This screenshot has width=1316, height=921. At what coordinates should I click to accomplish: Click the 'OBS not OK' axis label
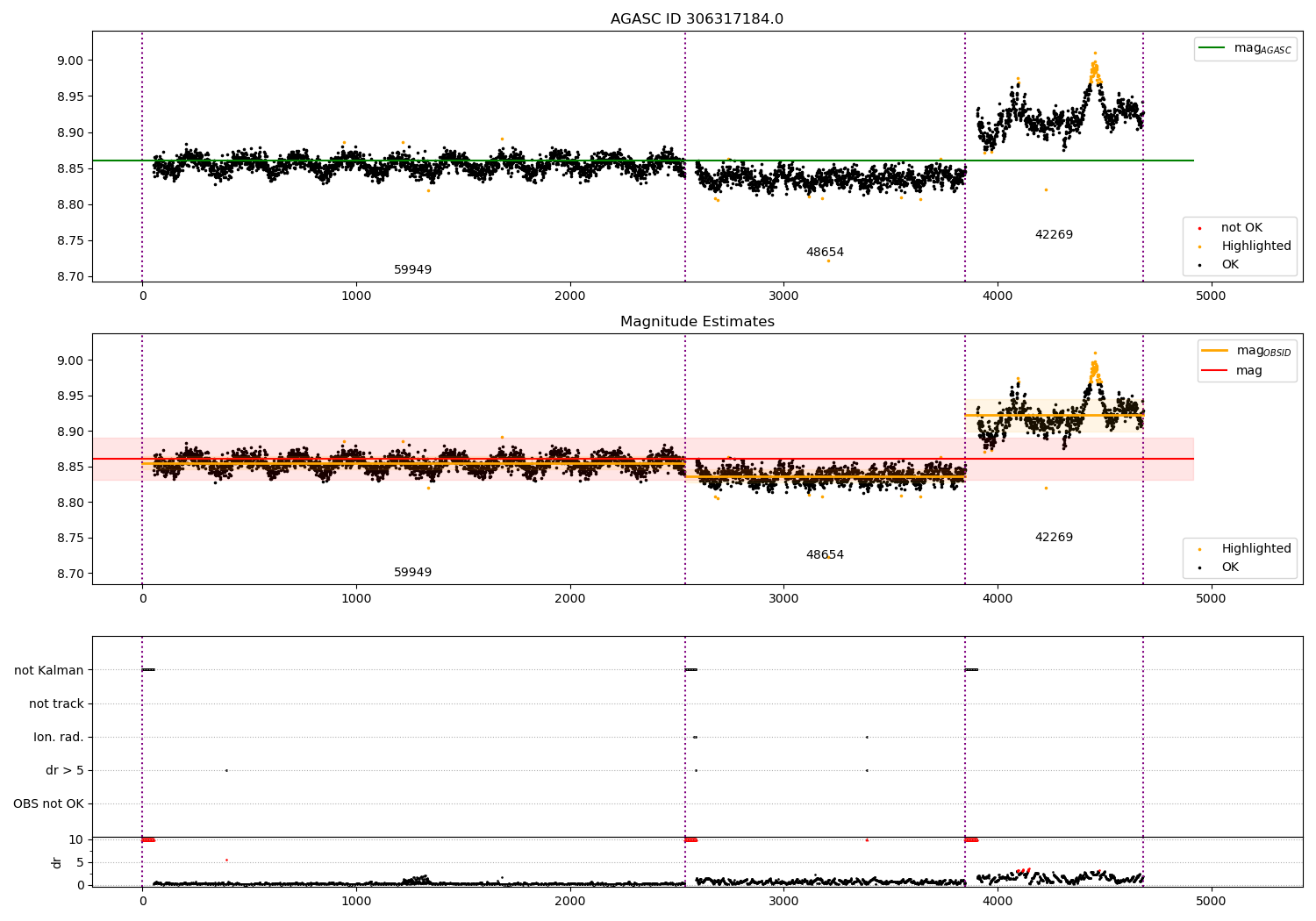(49, 803)
